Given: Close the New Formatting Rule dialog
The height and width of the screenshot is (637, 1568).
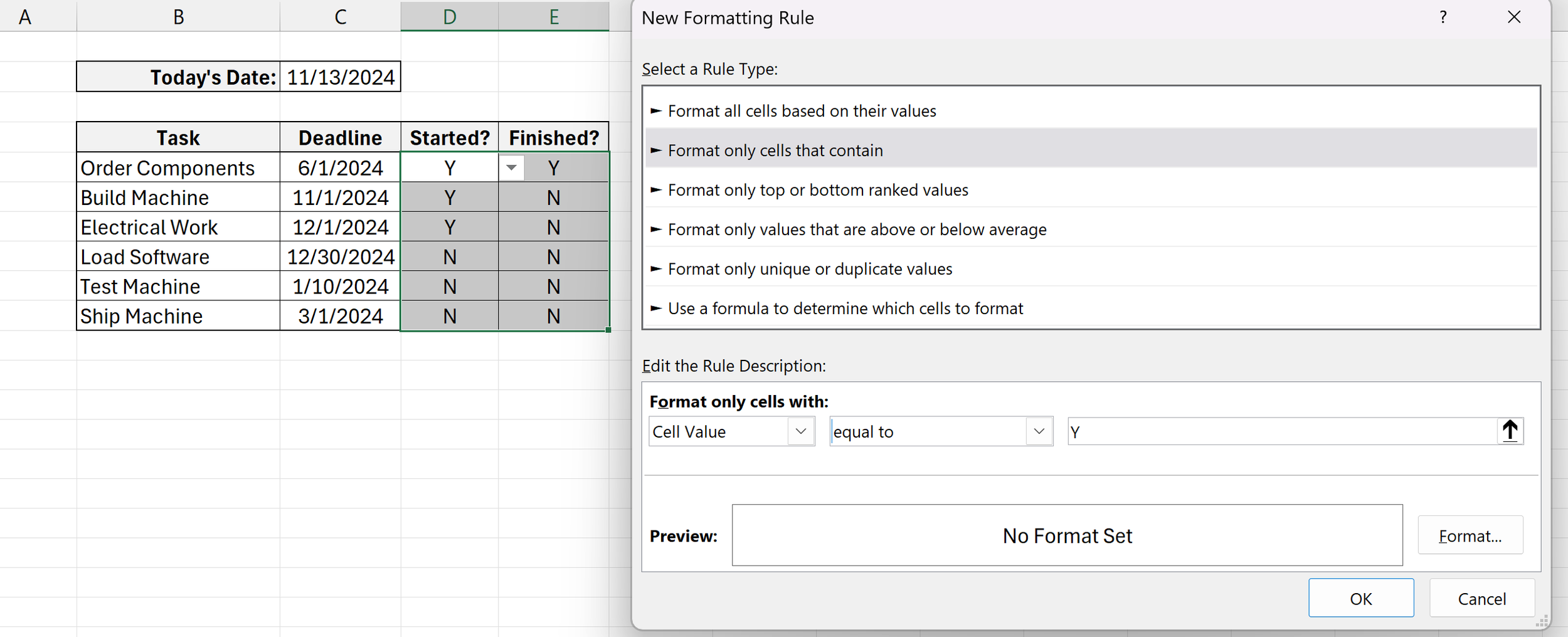Looking at the screenshot, I should pos(1514,18).
